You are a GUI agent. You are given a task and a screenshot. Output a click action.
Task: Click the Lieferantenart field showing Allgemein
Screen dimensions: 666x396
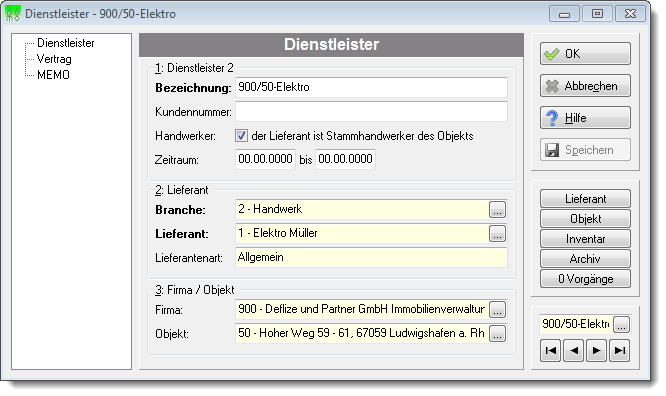tap(371, 257)
